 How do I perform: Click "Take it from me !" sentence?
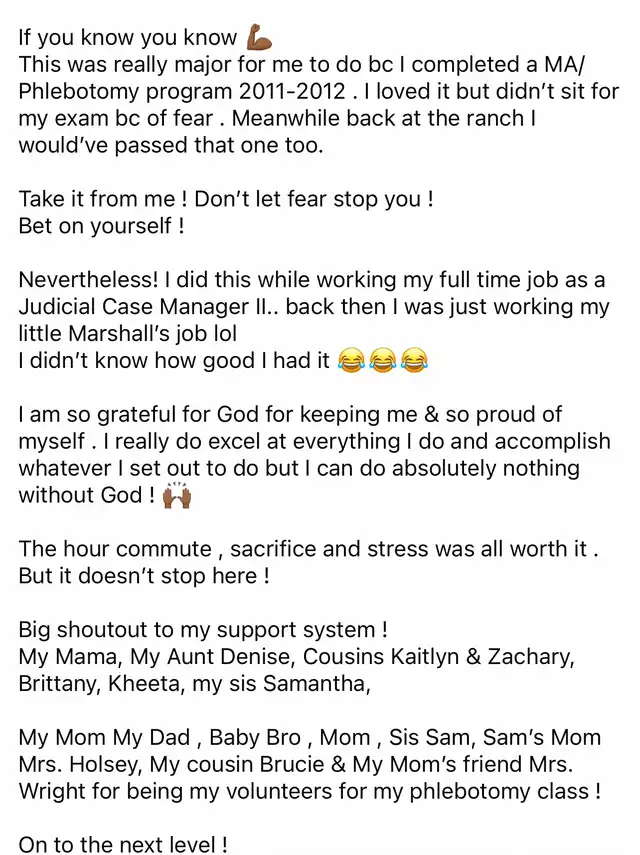pyautogui.click(x=103, y=199)
